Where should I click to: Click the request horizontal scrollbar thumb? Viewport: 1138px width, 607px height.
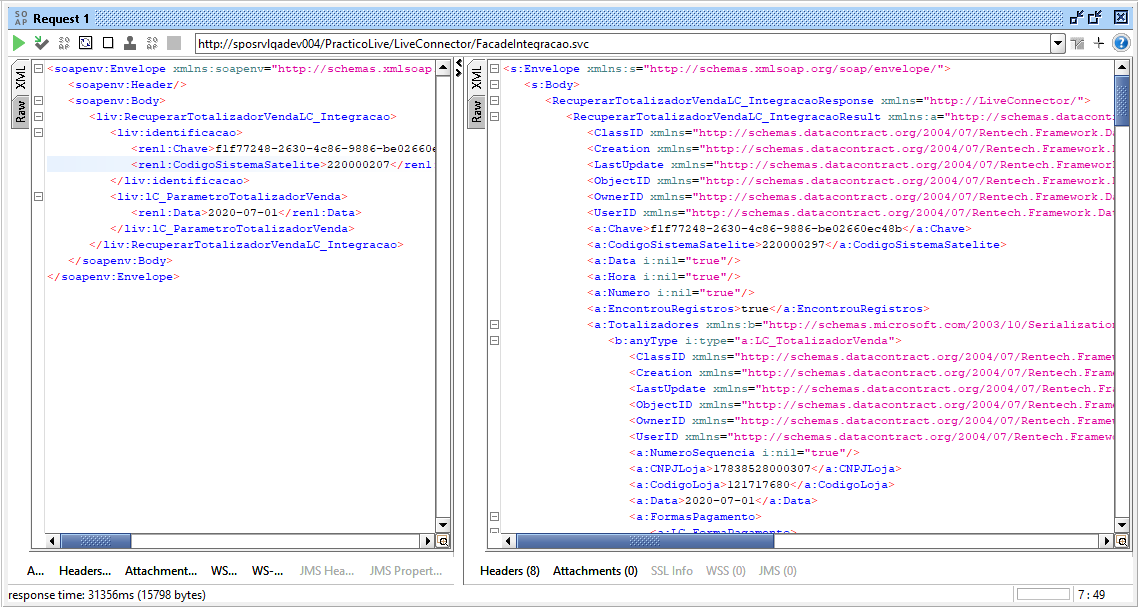pos(95,541)
